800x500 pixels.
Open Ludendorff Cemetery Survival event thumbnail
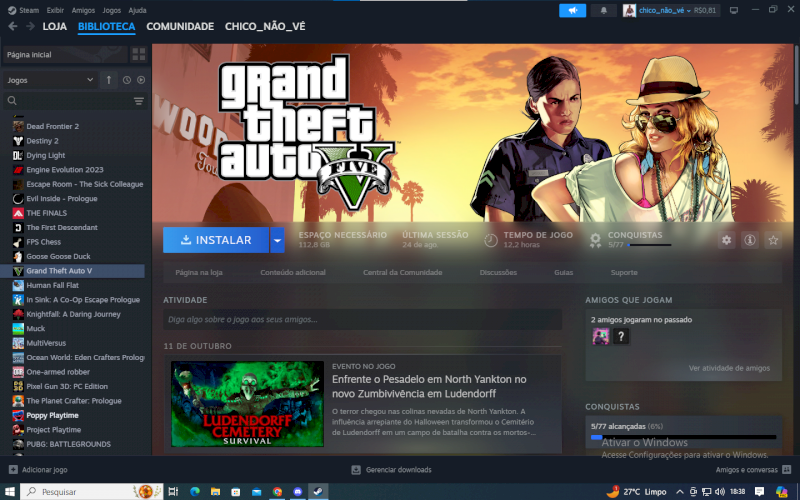247,404
